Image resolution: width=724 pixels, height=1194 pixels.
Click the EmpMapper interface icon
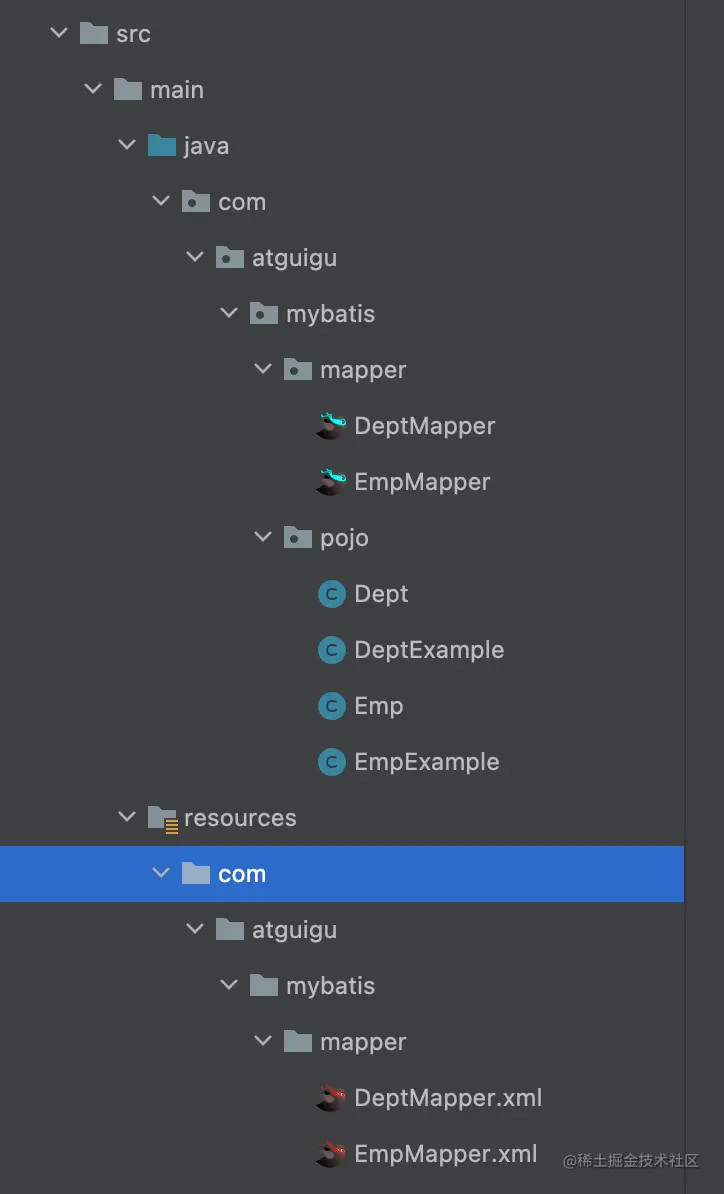[330, 482]
